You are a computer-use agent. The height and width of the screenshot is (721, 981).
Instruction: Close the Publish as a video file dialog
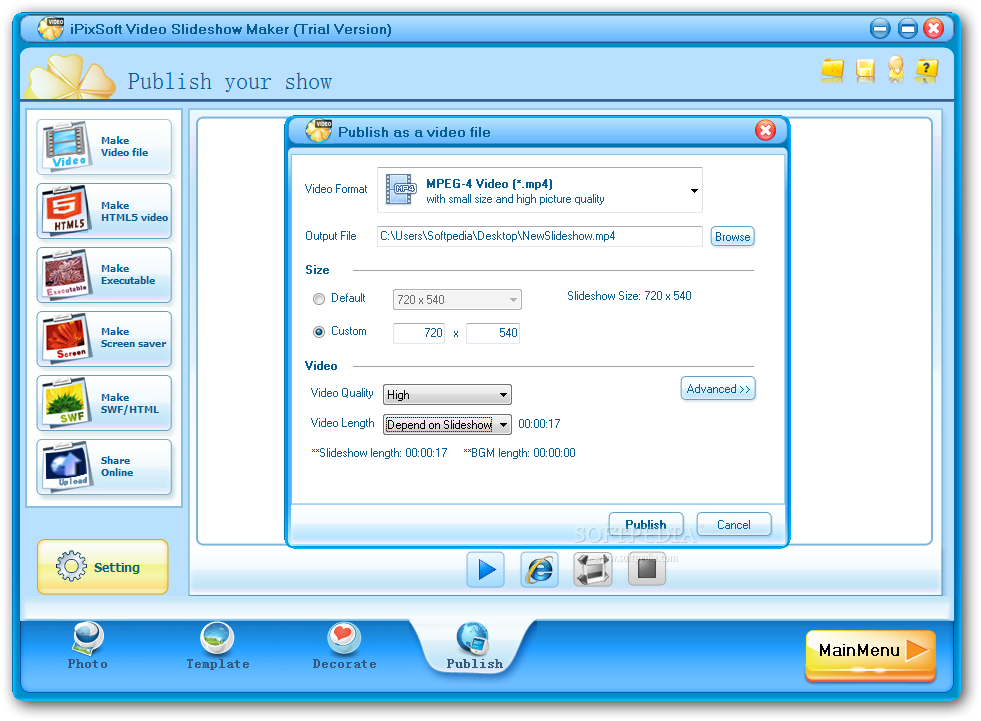click(765, 131)
